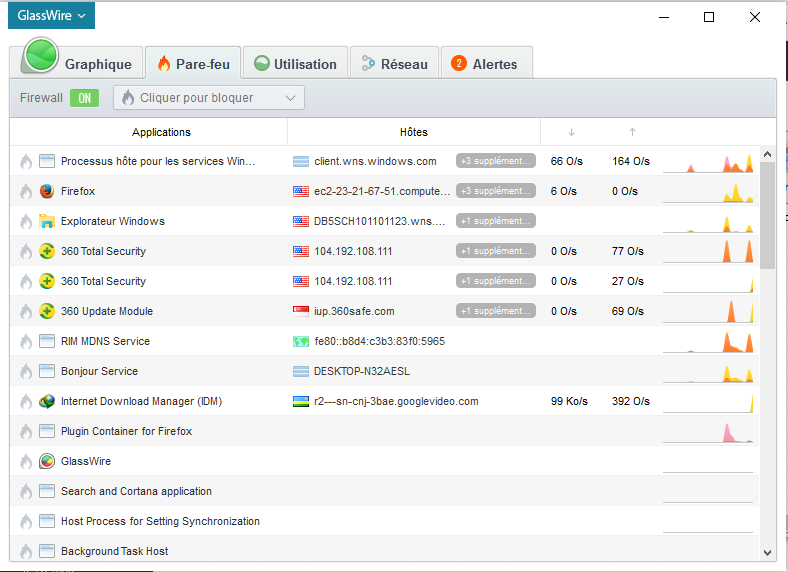Block Firefox with its flame icon
Viewport: 788px width, 572px height.
click(26, 192)
